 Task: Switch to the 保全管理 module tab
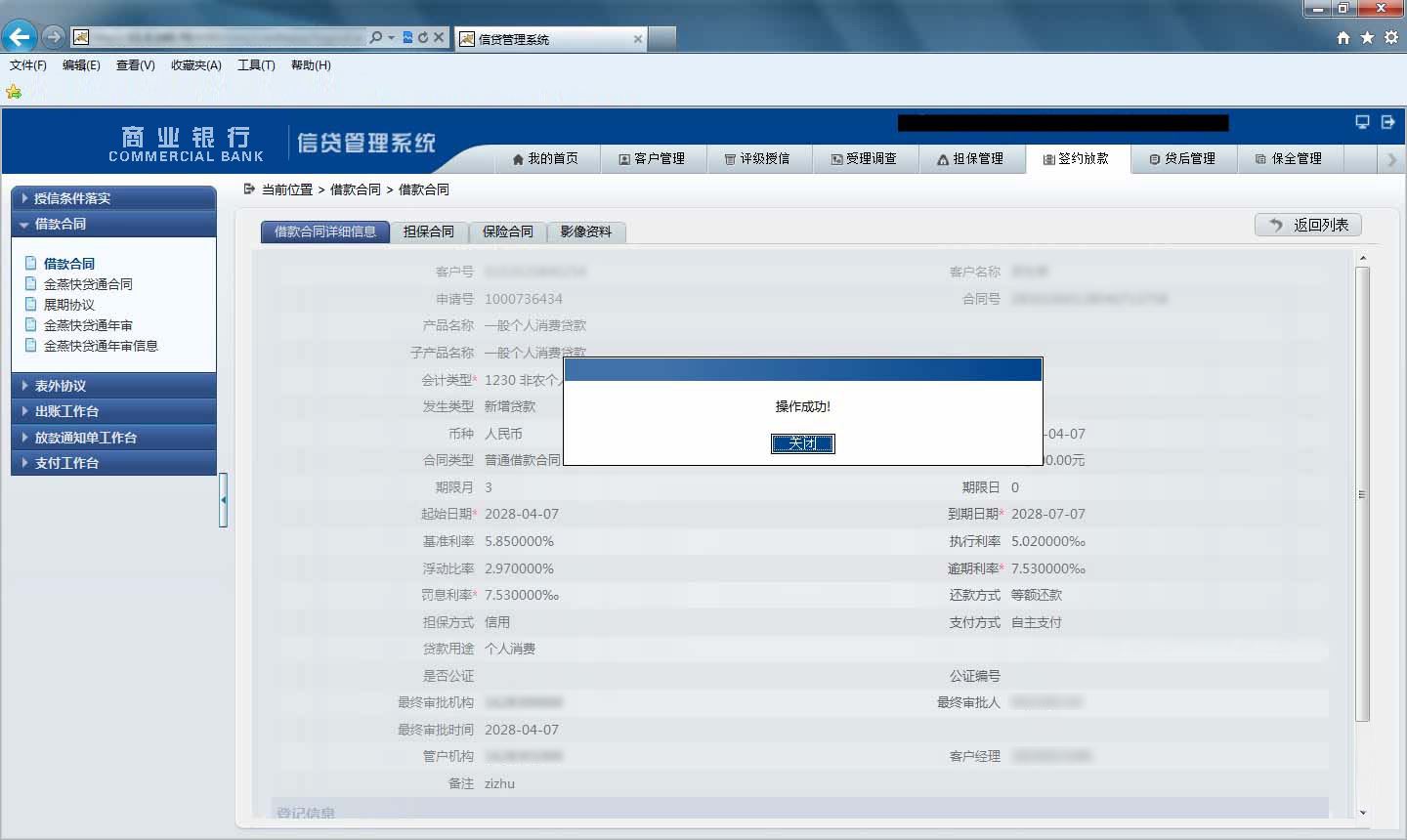(1291, 159)
